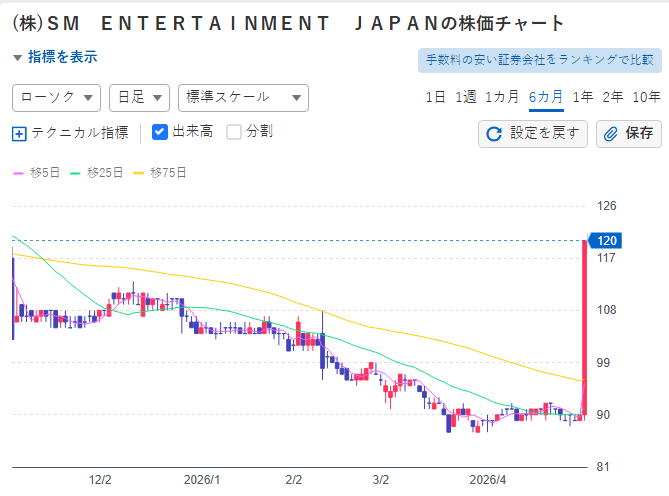This screenshot has height=496, width=669.
Task: Click the 2026/1 date axis label
Action: click(x=202, y=480)
